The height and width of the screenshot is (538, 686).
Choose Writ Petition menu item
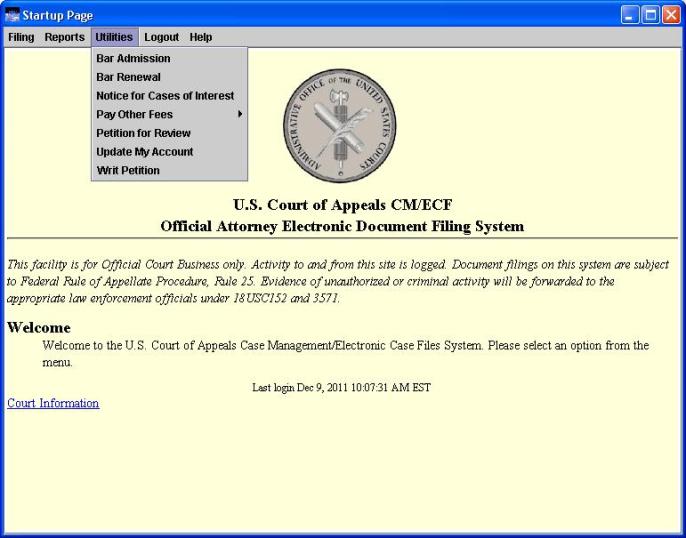click(169, 171)
